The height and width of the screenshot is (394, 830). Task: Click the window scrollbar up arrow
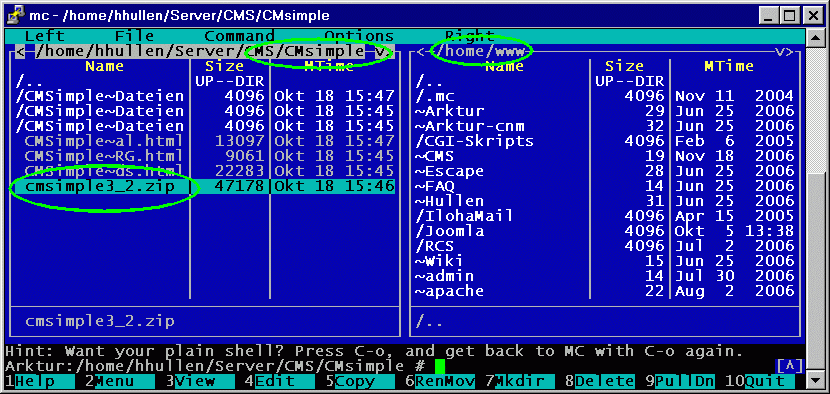[x=816, y=37]
